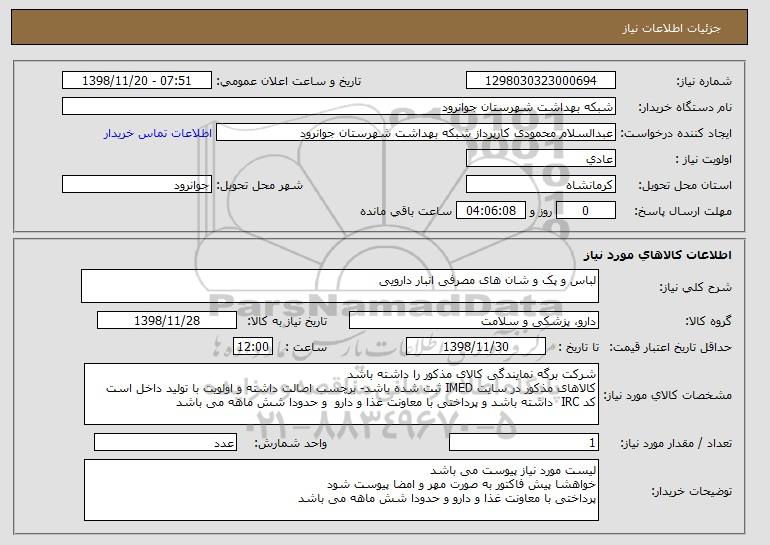The image size is (770, 545).
Task: Open the buyer contact information link
Action: point(158,133)
